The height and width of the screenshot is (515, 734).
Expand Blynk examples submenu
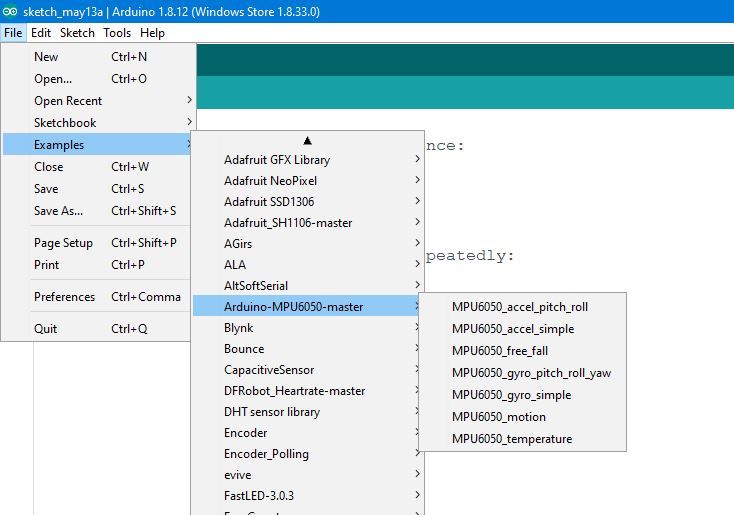[306, 328]
